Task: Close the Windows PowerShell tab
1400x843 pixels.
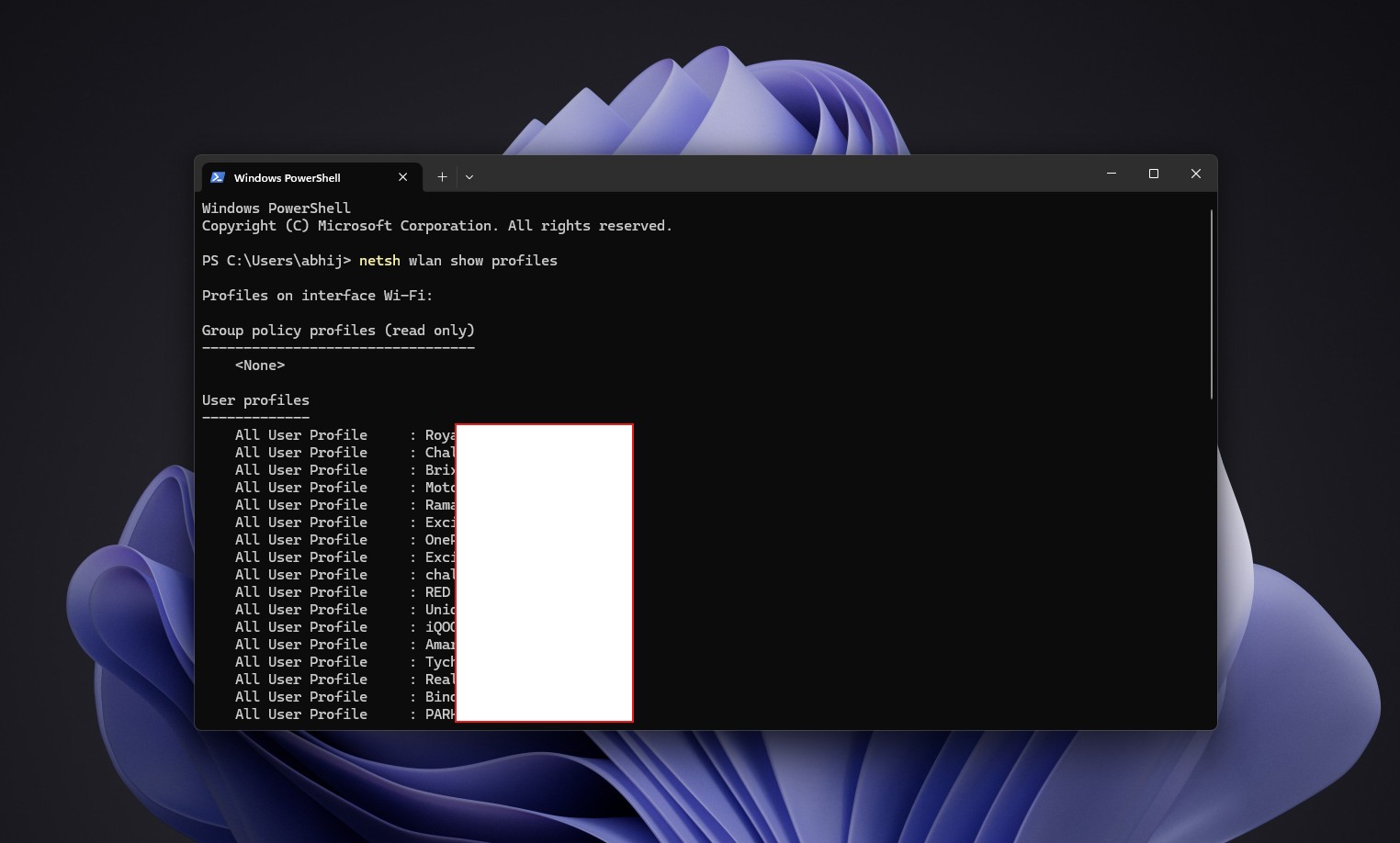Action: (402, 177)
